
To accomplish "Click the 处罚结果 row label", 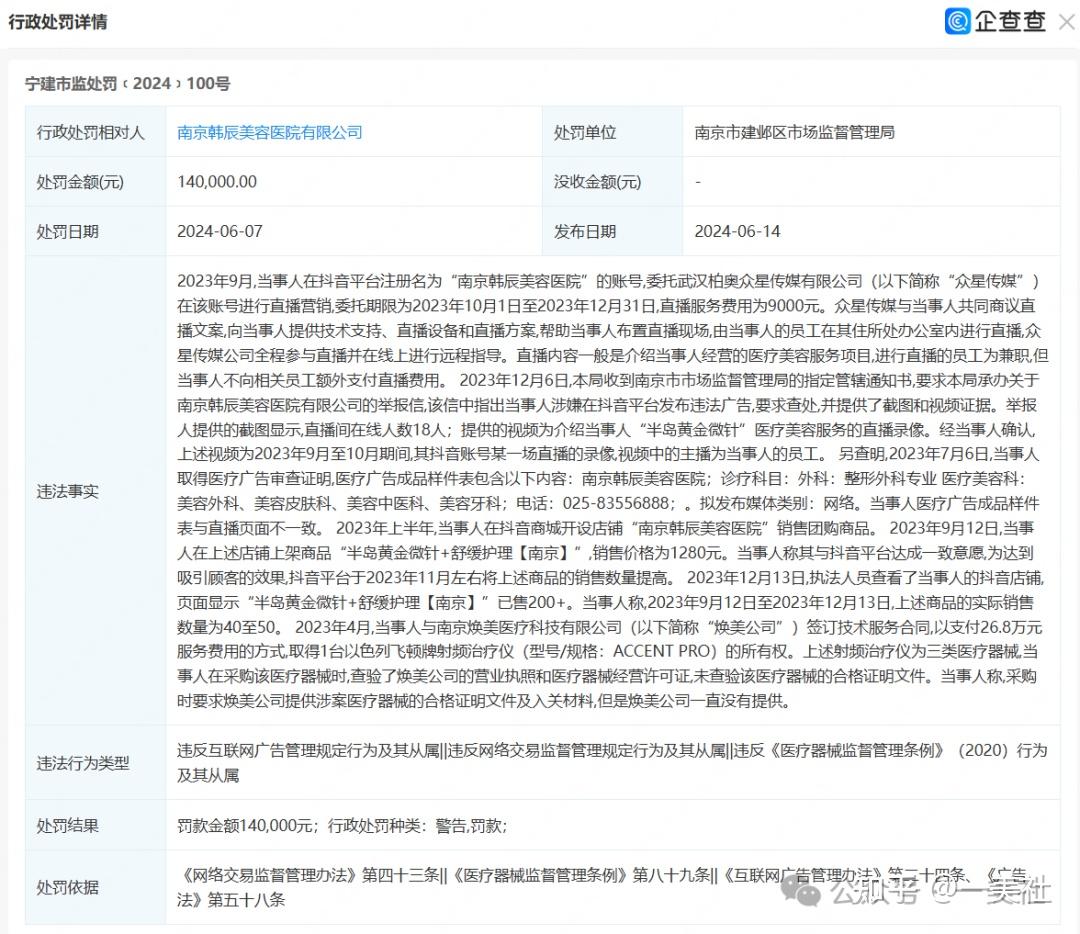I will [68, 825].
